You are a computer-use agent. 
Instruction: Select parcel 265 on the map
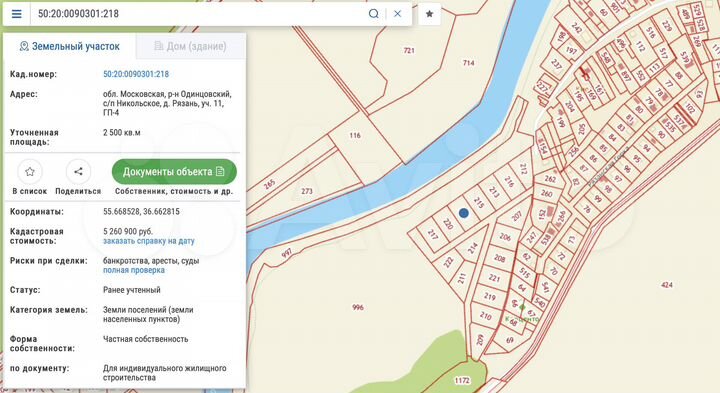tap(270, 185)
